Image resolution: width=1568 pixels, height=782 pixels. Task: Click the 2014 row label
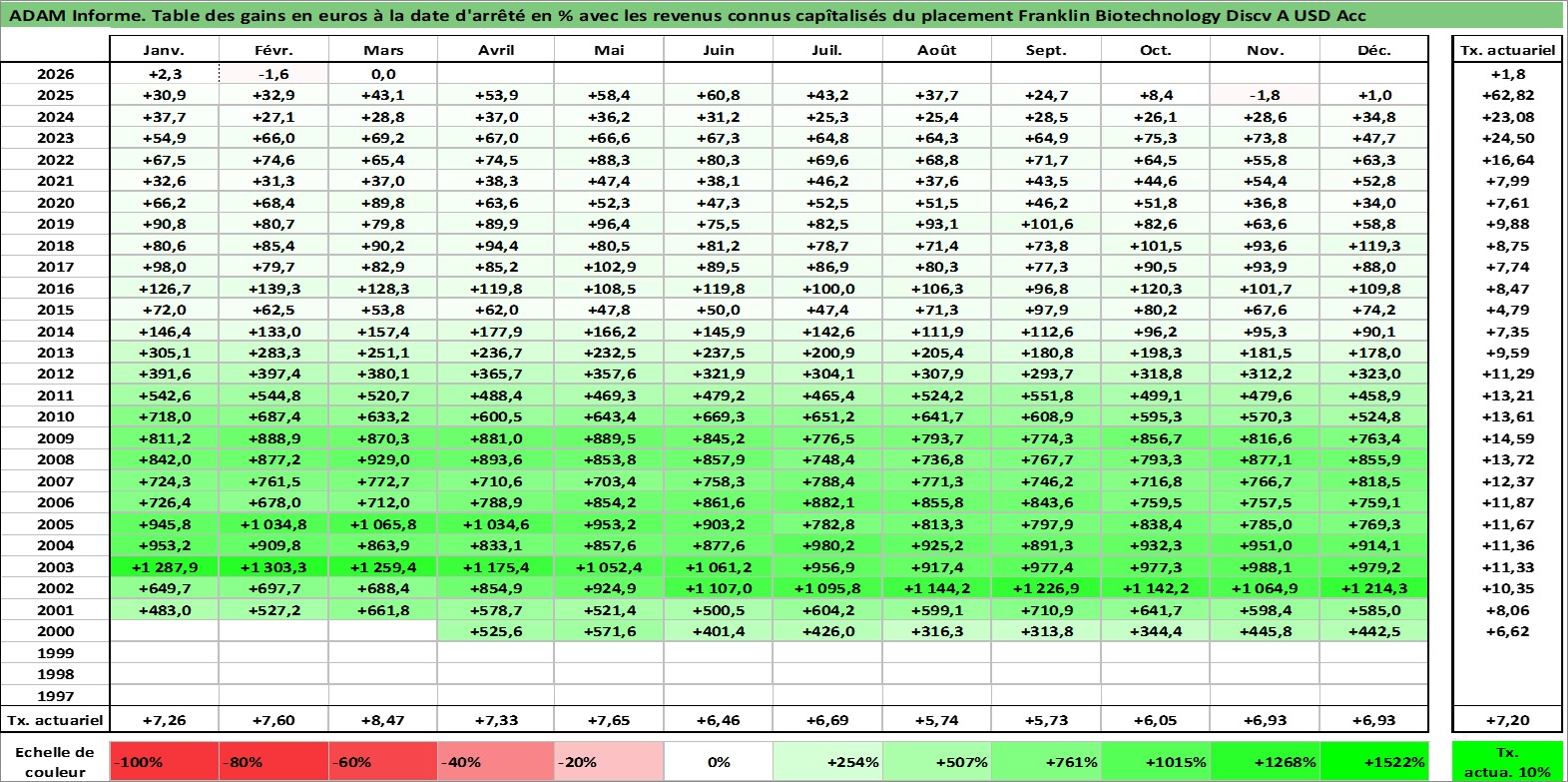55,332
